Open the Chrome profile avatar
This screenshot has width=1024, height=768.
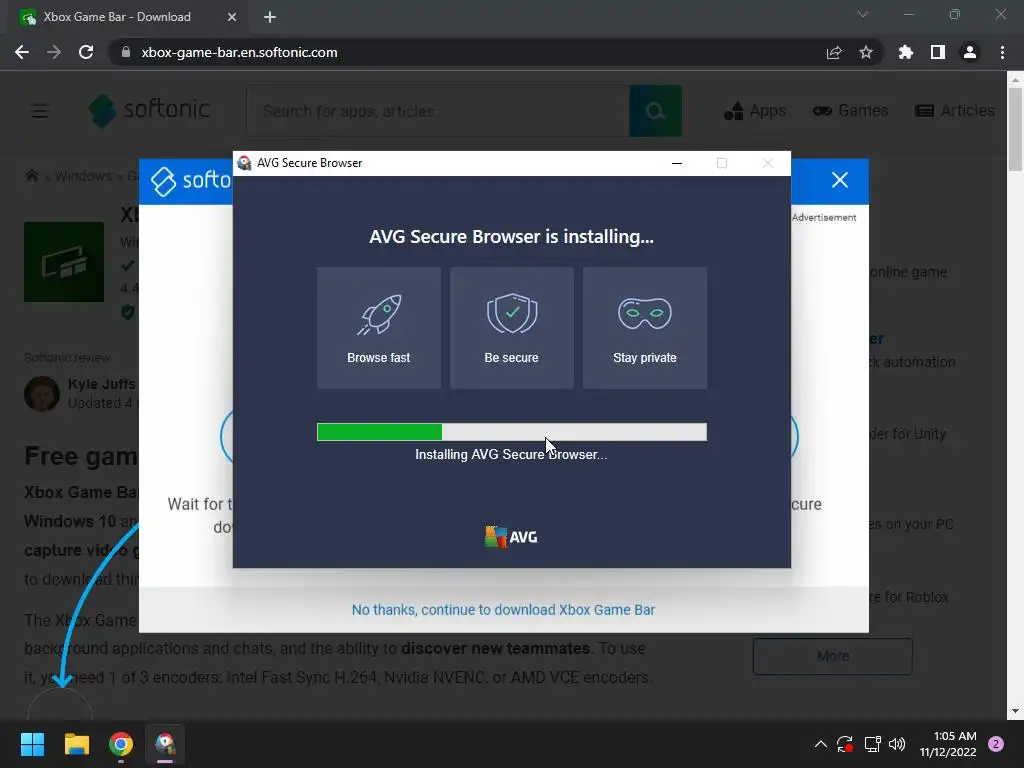tap(970, 52)
